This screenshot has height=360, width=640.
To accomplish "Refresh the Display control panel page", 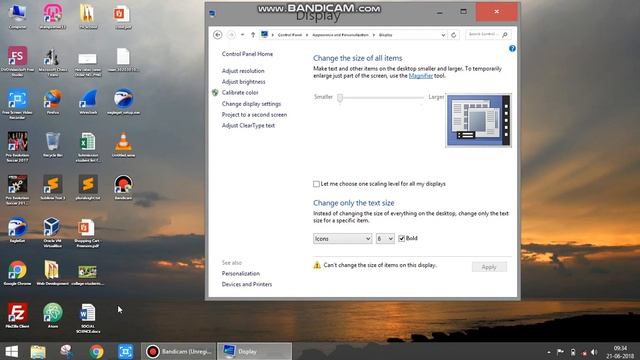I will point(453,35).
